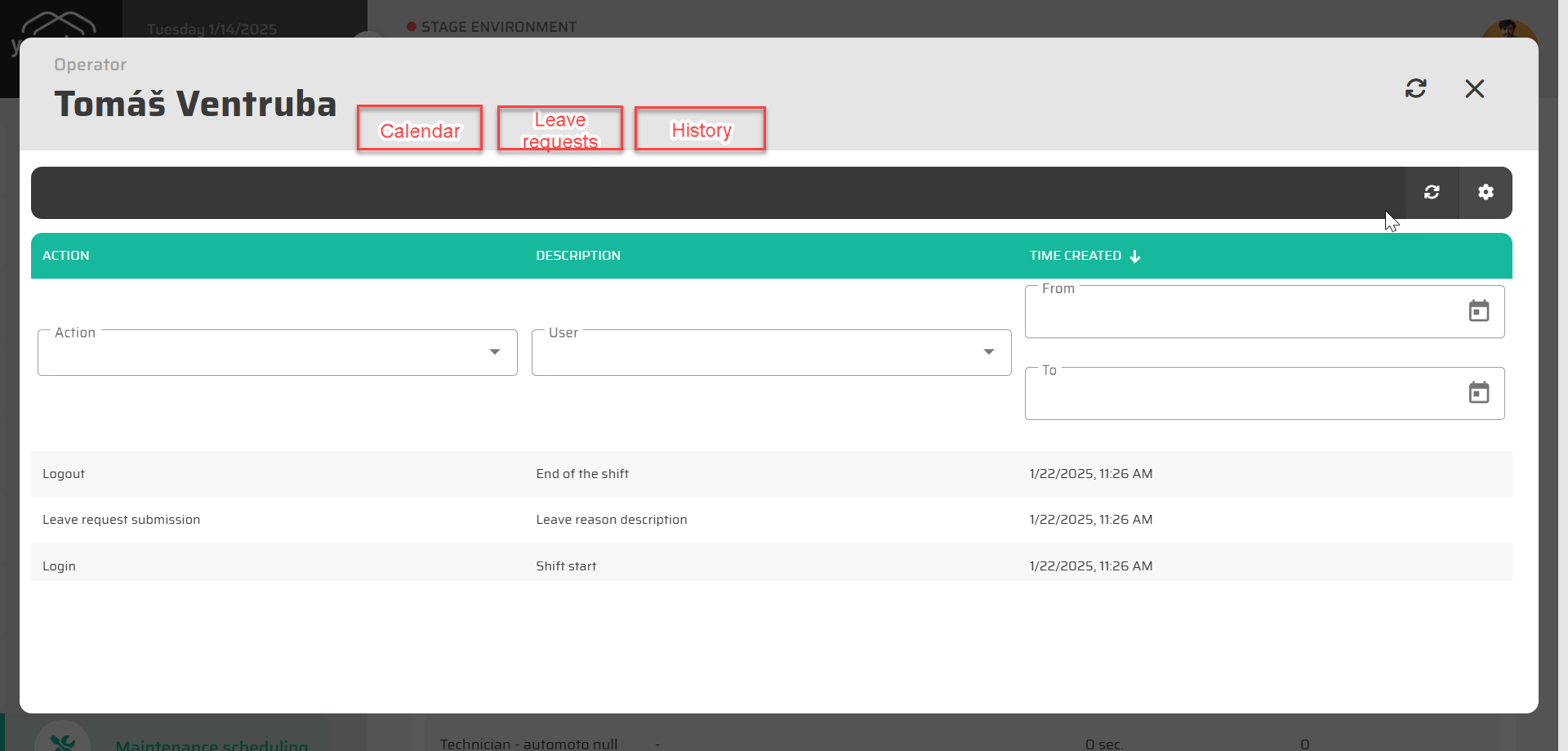Toggle sort arrow on Time Created column
This screenshot has width=1568, height=751.
[x=1135, y=257]
